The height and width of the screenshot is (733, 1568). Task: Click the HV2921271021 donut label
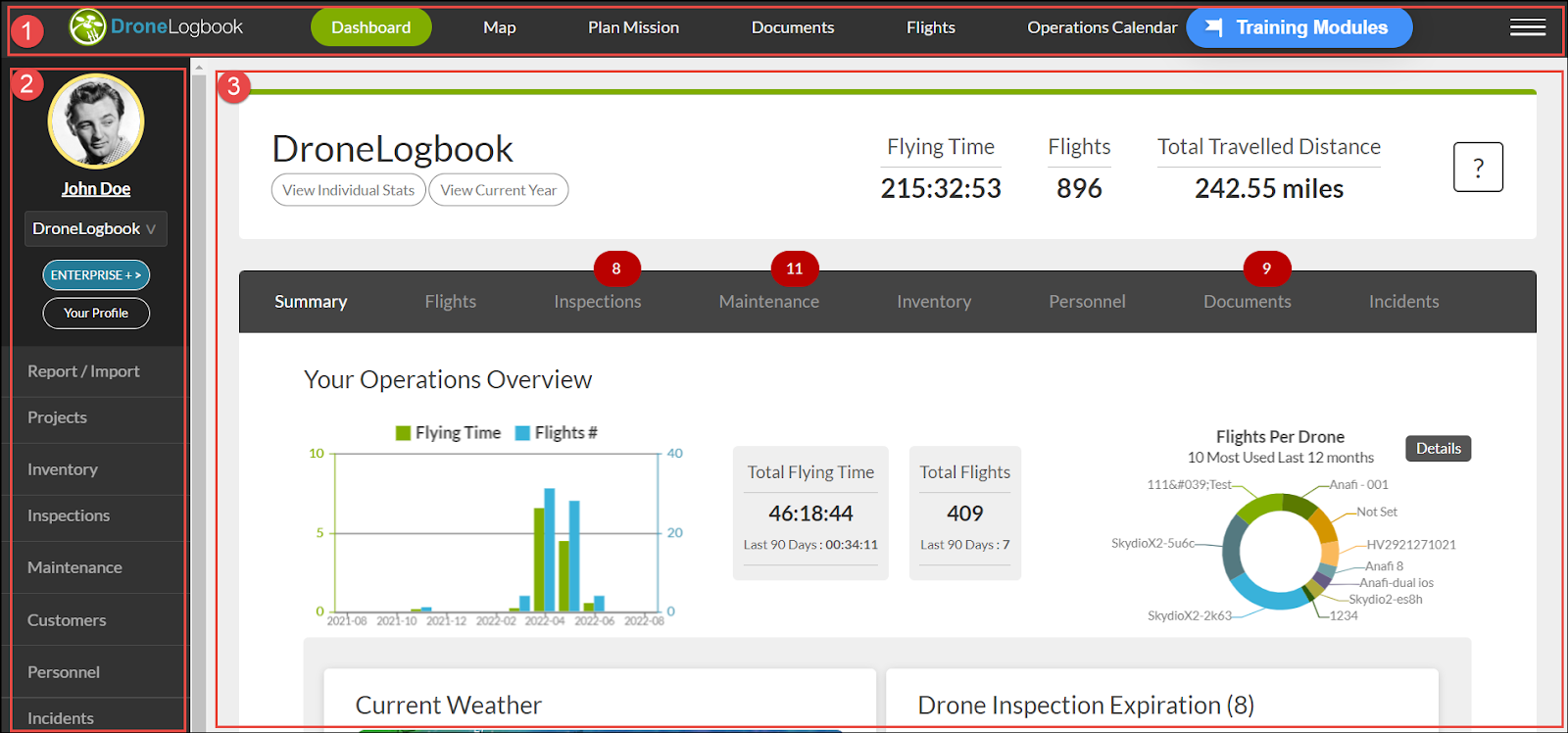coord(1411,545)
